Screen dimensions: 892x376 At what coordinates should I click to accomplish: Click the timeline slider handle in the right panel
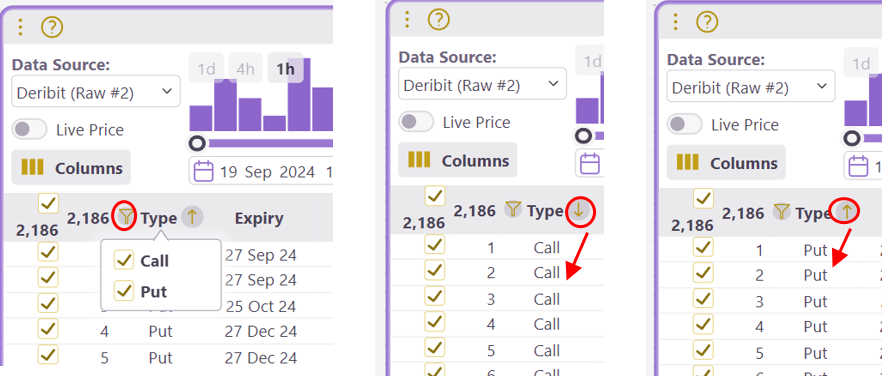(x=852, y=138)
